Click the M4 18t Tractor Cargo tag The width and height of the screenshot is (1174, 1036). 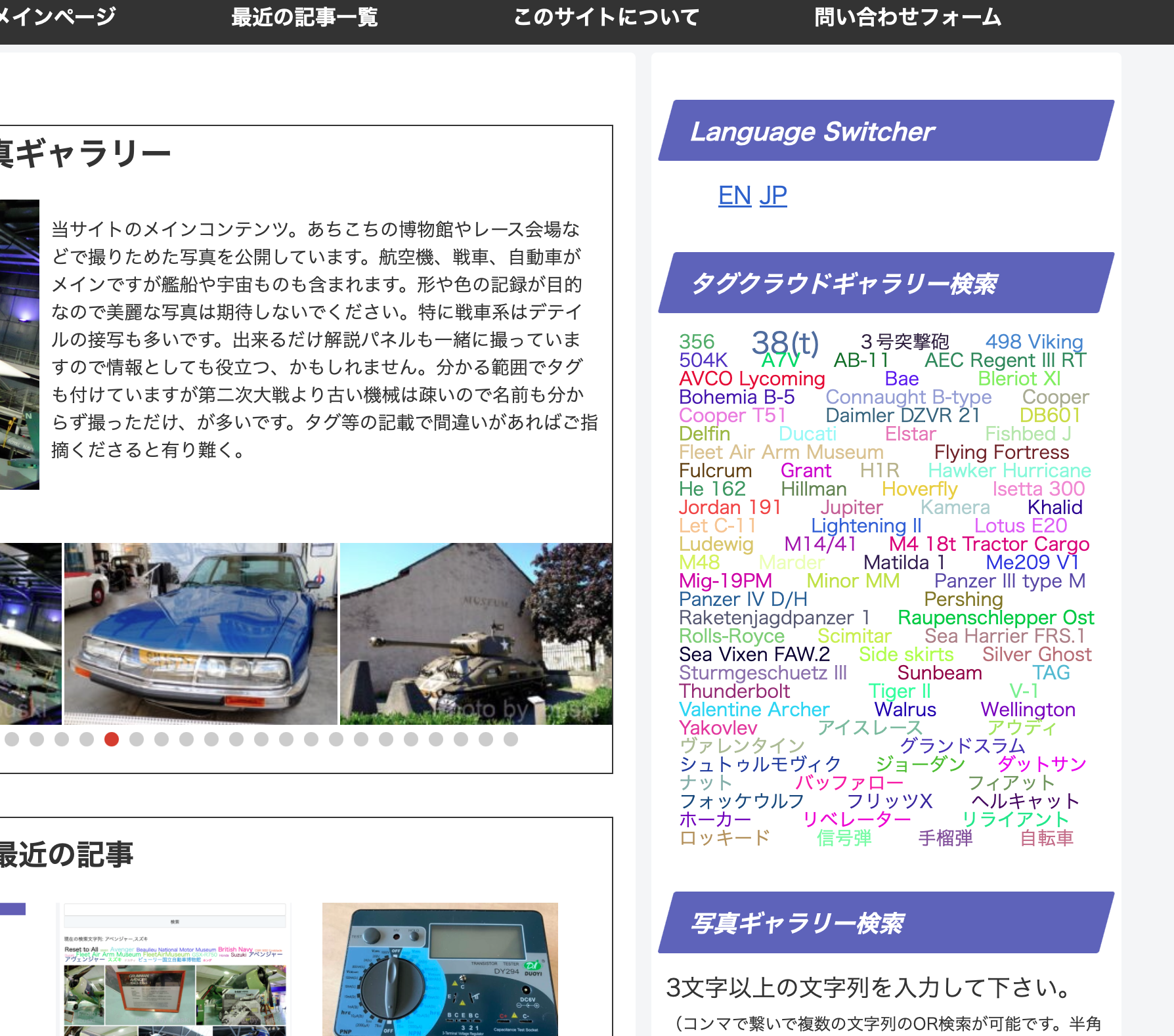click(x=989, y=544)
